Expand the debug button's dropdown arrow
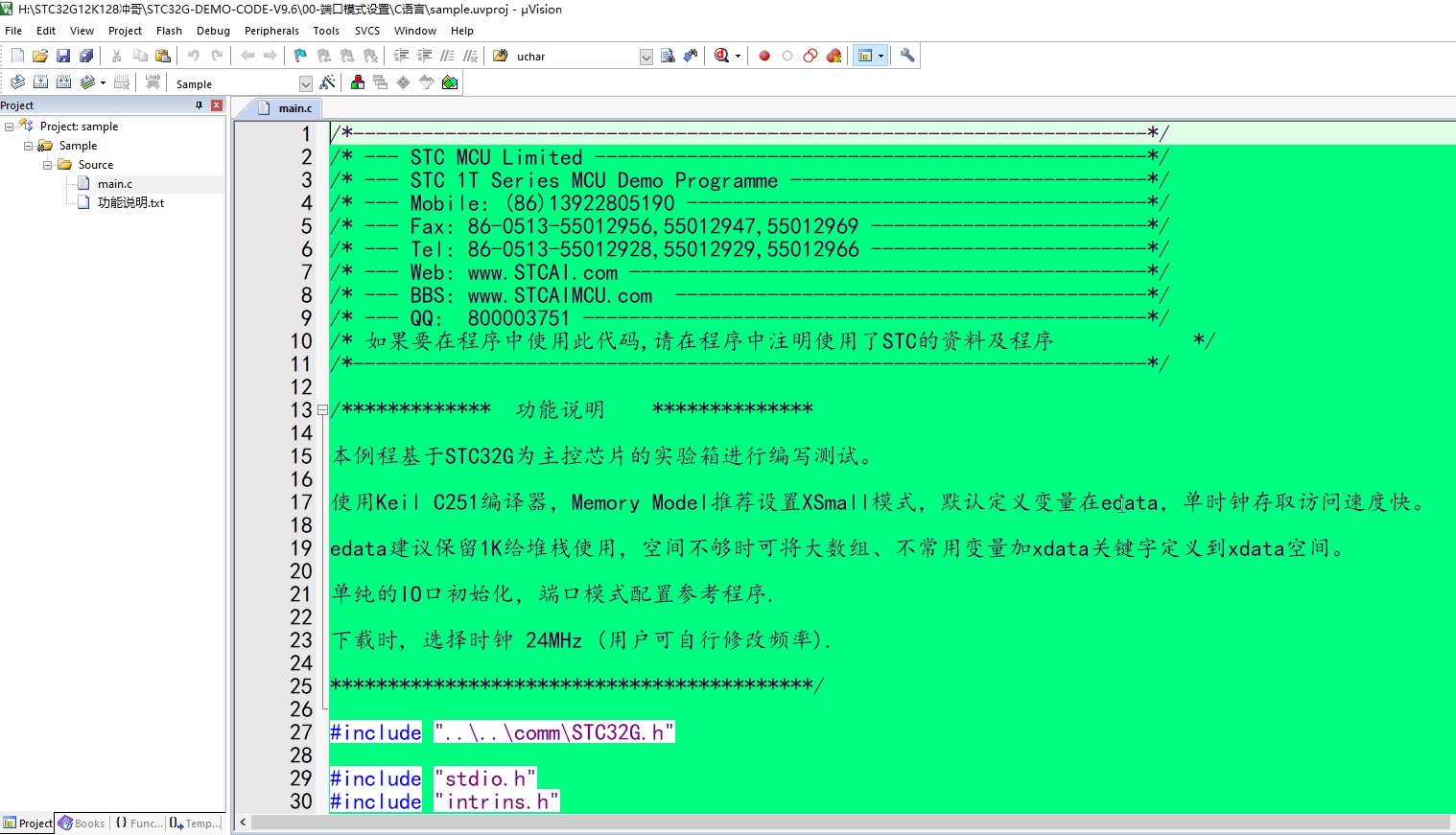This screenshot has width=1456, height=835. 738,56
